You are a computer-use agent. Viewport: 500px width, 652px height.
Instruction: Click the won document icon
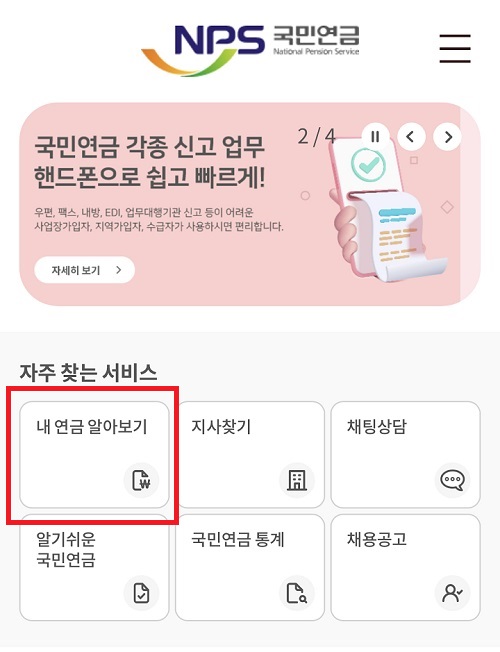pos(141,480)
